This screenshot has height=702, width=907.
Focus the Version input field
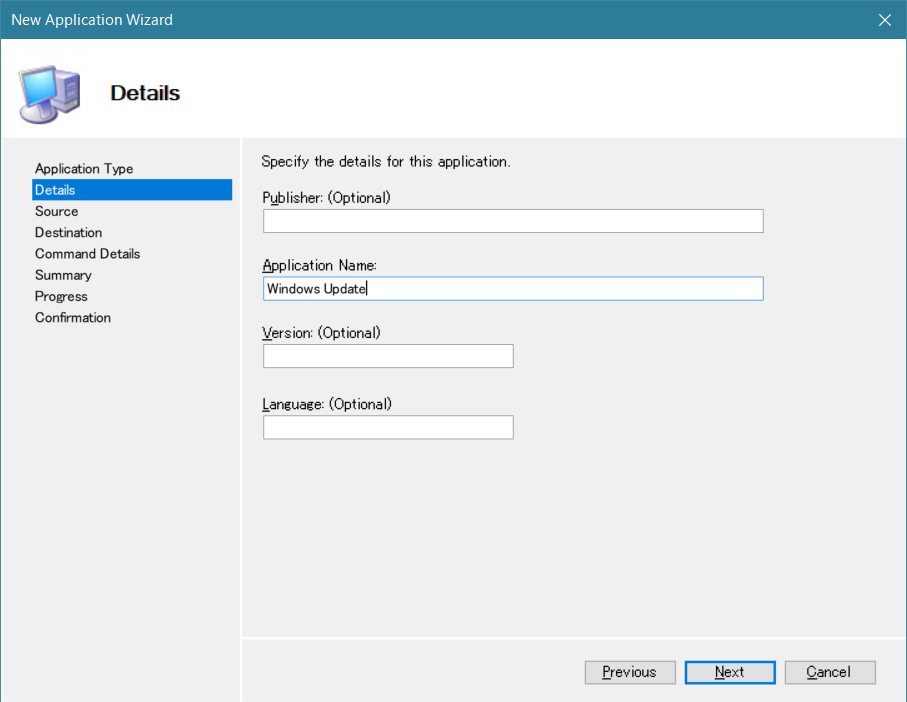(388, 356)
